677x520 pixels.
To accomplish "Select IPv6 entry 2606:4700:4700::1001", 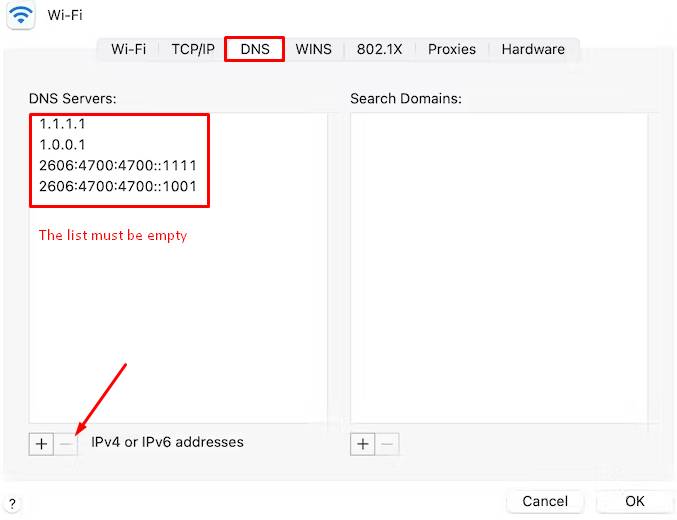I will point(117,186).
